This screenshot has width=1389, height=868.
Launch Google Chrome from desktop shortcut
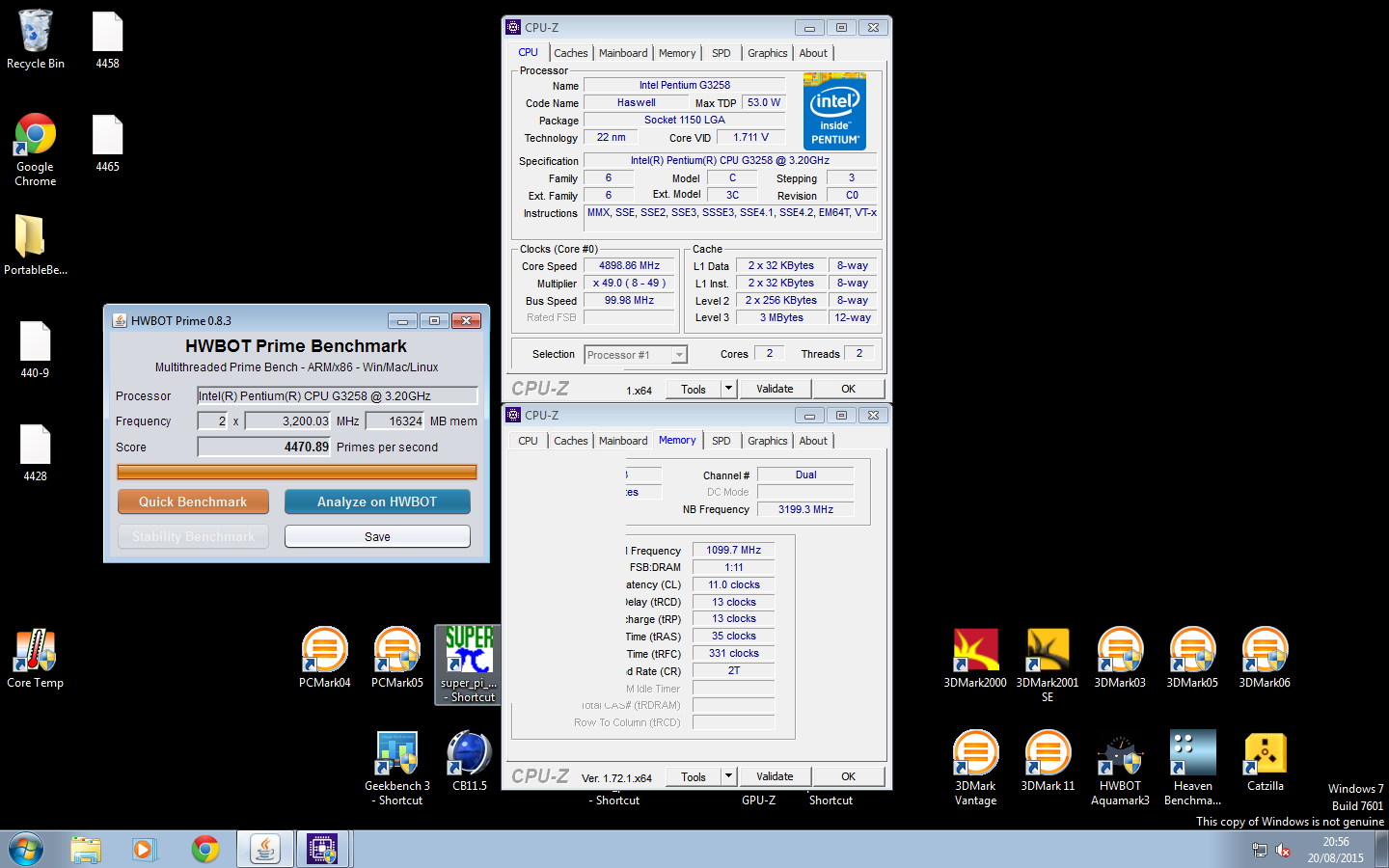36,149
